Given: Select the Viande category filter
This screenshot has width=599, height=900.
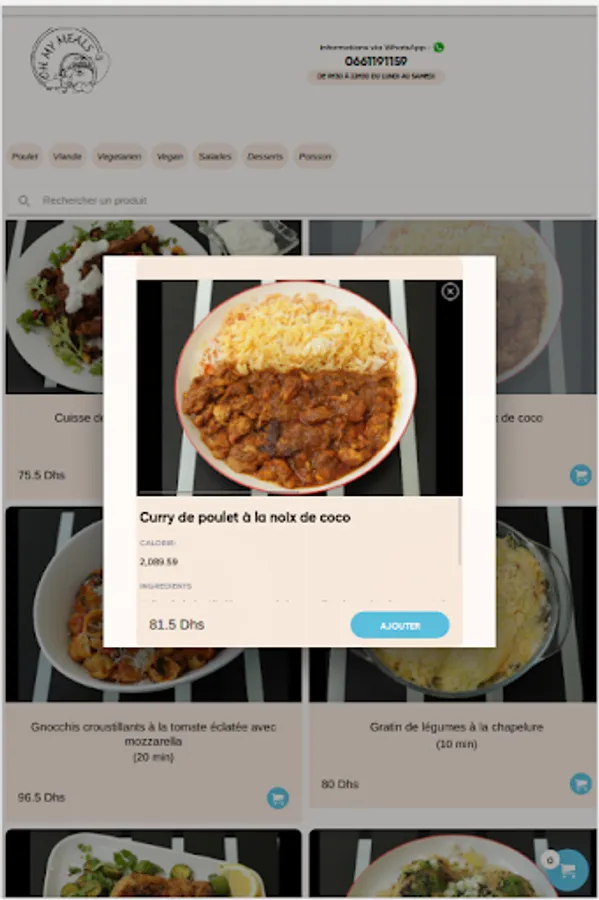Looking at the screenshot, I should coord(67,156).
